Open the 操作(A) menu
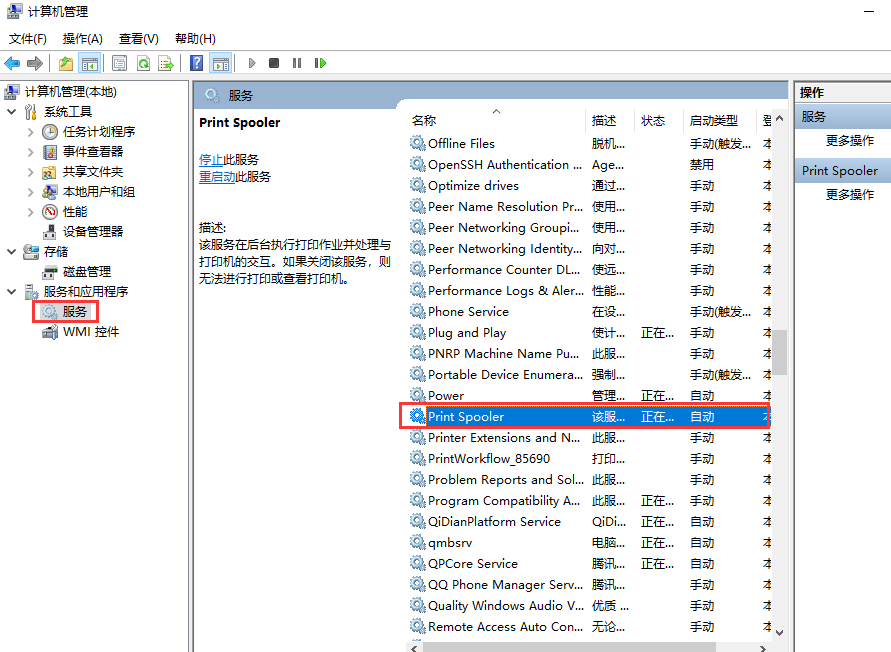 coord(82,39)
